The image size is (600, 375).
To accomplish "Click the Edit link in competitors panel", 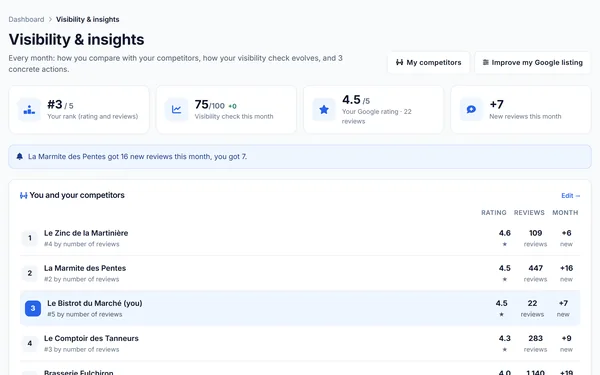I will click(x=571, y=196).
